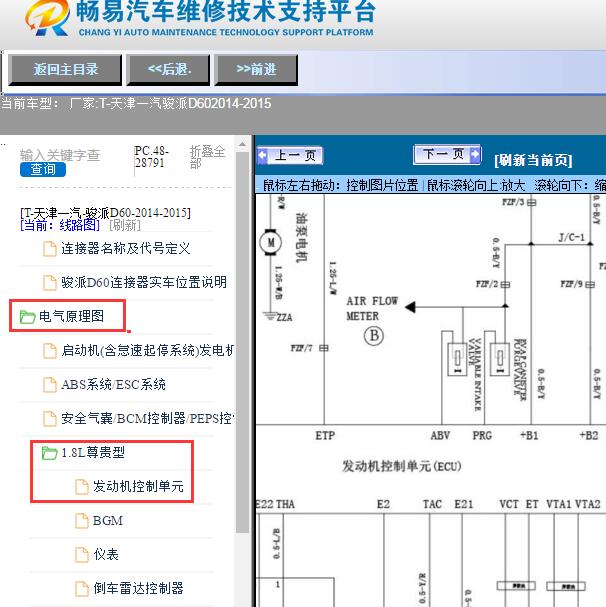Click the circled B symbol in diagram
The height and width of the screenshot is (607, 606).
[x=374, y=336]
